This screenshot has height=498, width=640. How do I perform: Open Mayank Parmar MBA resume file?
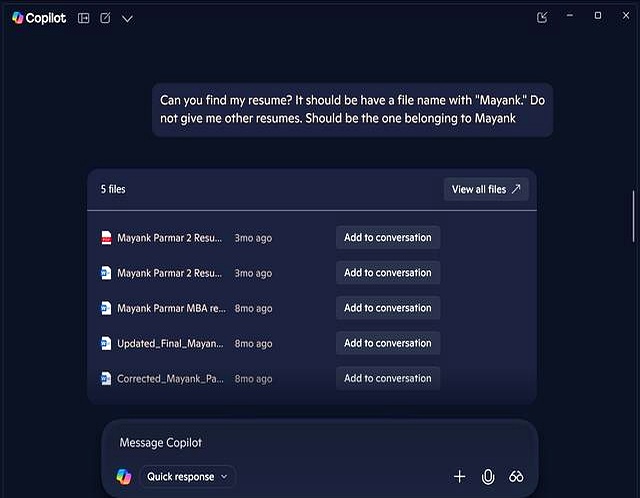pyautogui.click(x=170, y=308)
